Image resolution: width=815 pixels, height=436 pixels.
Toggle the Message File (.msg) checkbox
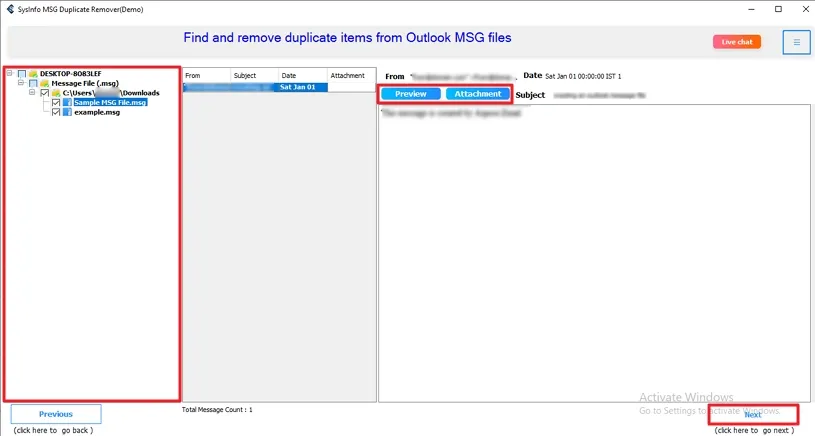pos(33,83)
